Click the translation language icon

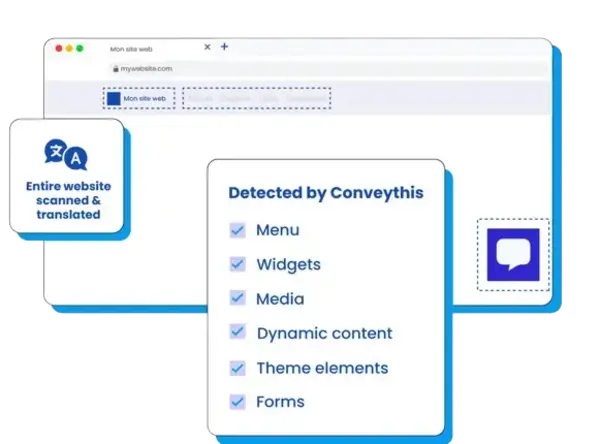point(66,154)
